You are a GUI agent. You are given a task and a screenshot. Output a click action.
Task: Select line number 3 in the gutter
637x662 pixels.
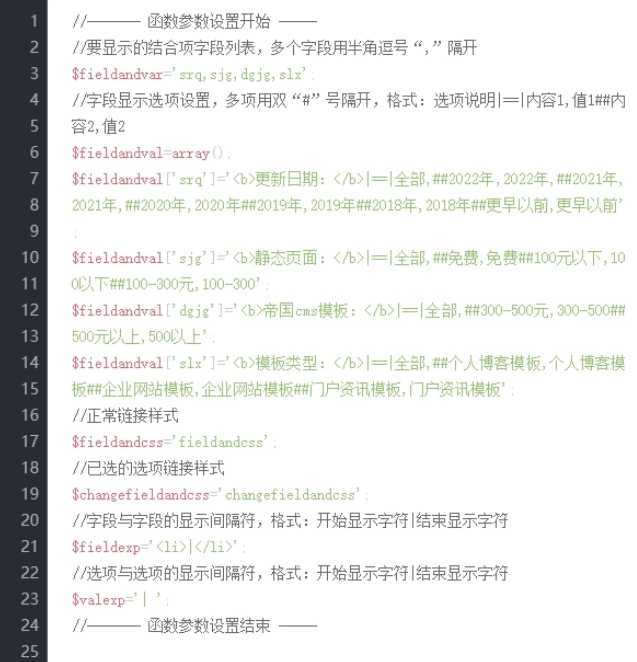pyautogui.click(x=34, y=73)
